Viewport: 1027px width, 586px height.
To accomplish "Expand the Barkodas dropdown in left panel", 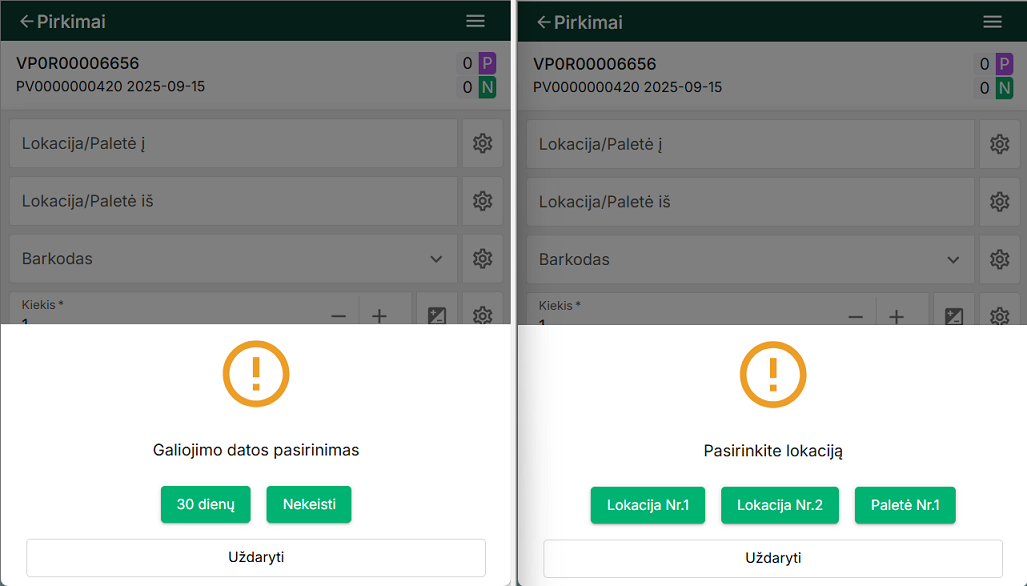I will pyautogui.click(x=436, y=259).
